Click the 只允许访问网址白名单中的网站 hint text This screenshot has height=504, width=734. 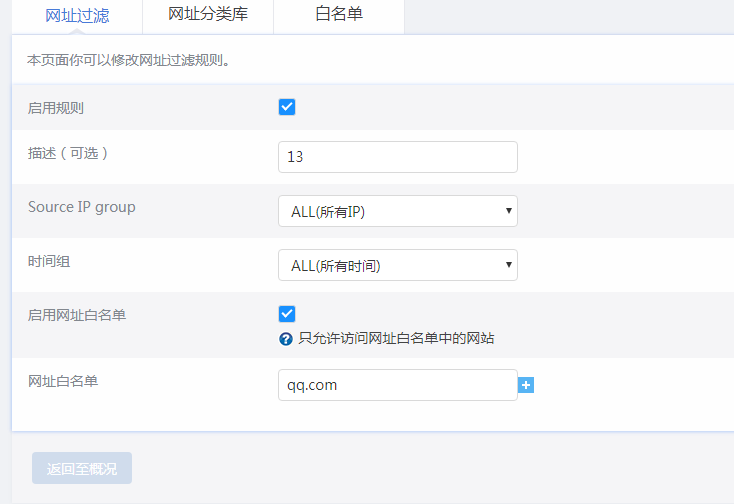click(x=397, y=339)
